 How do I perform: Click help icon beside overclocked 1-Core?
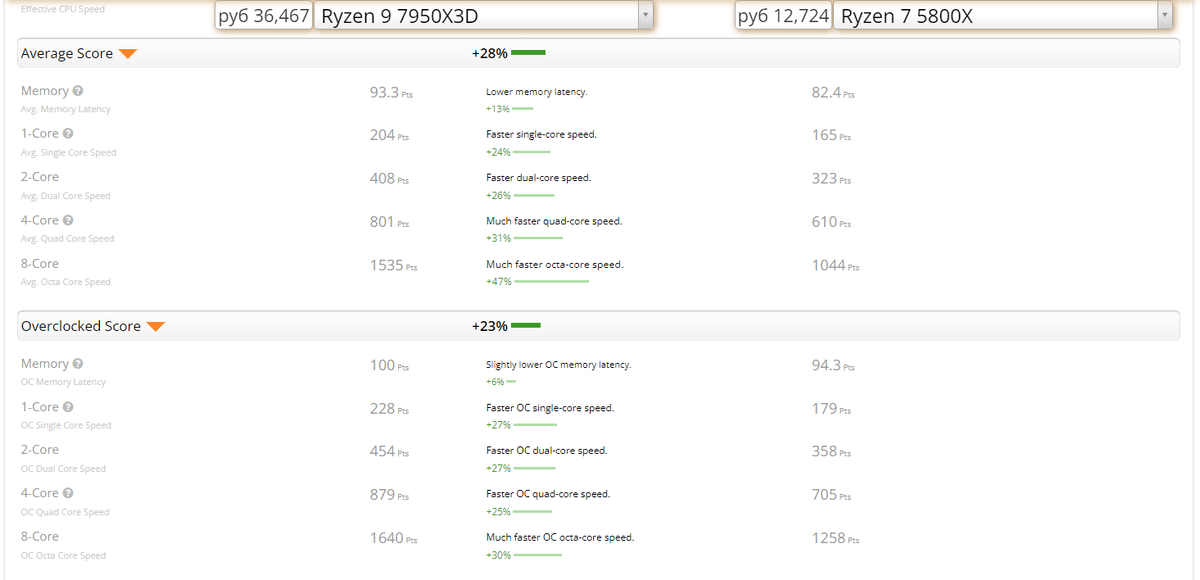68,407
